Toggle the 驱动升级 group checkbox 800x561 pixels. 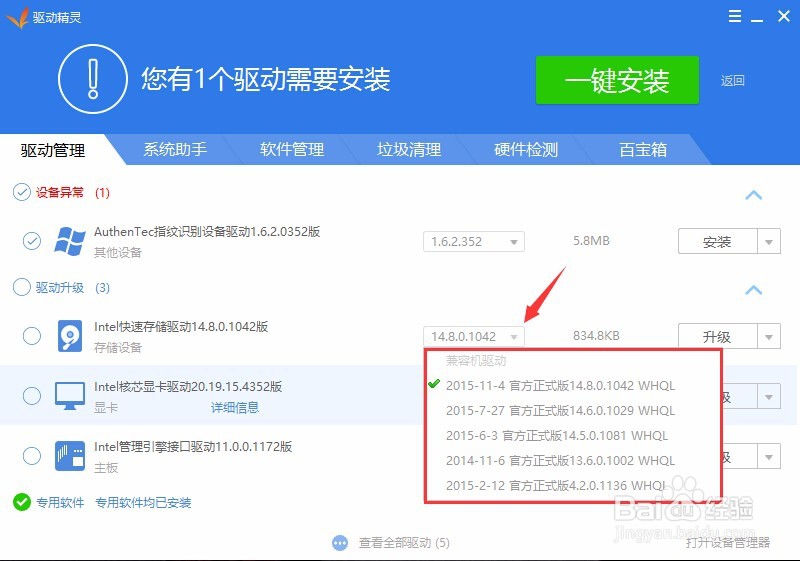(x=21, y=287)
